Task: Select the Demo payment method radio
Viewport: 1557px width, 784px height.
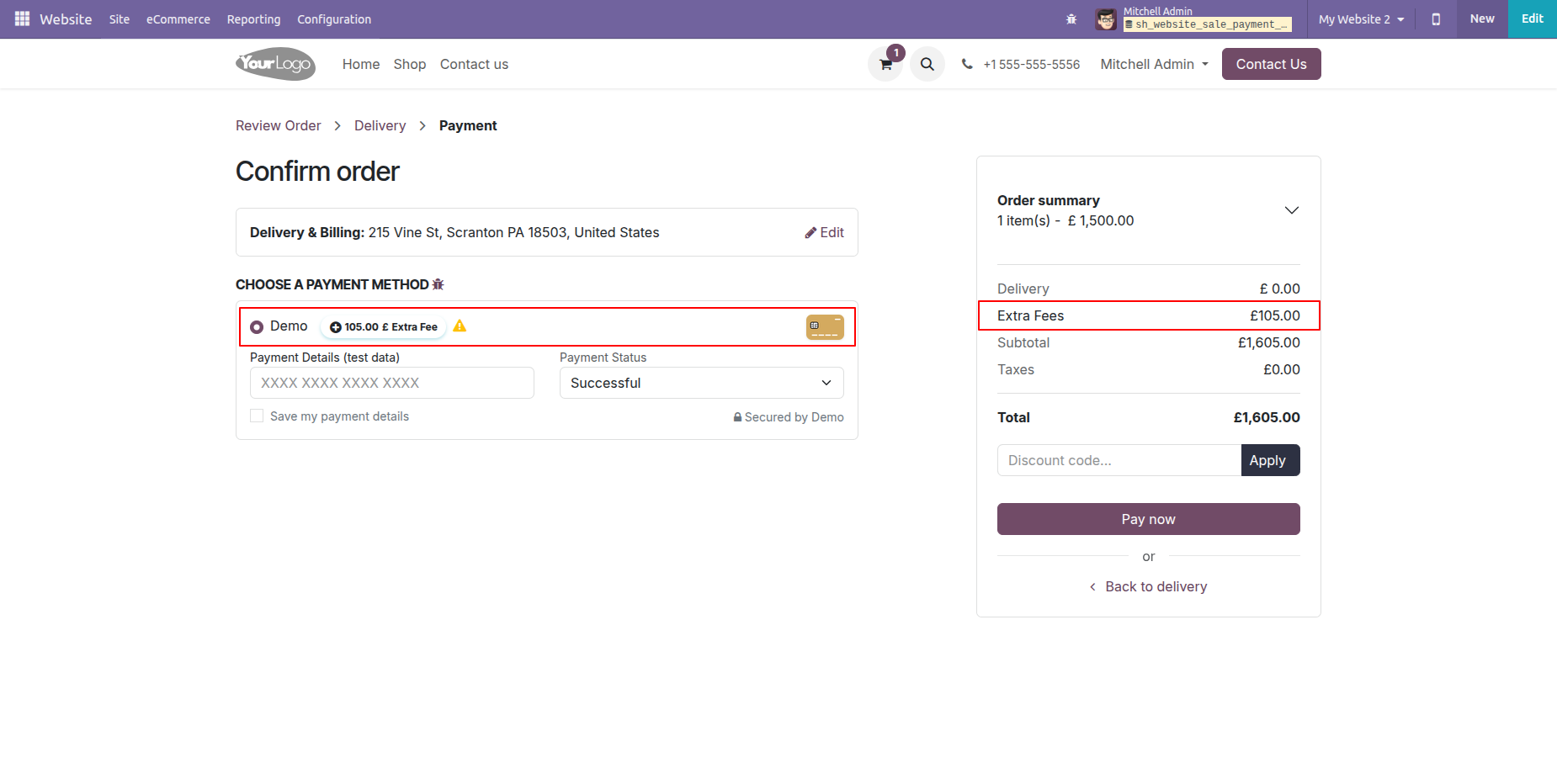Action: click(x=257, y=327)
